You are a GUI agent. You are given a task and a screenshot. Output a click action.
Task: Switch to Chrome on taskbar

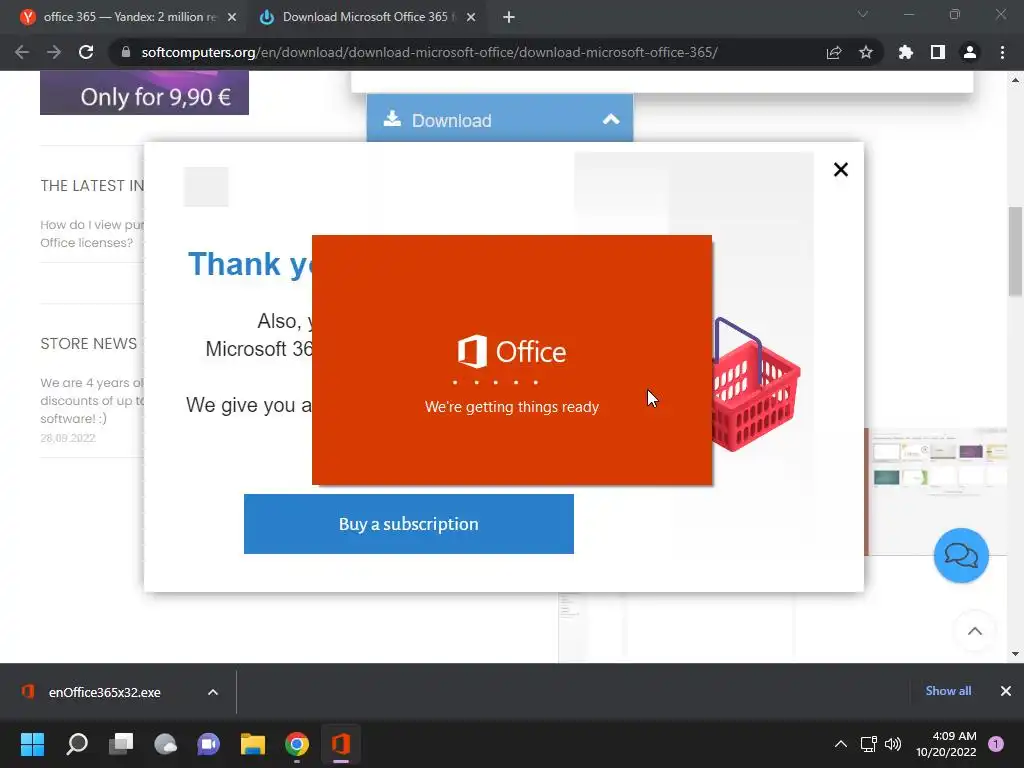[x=296, y=744]
